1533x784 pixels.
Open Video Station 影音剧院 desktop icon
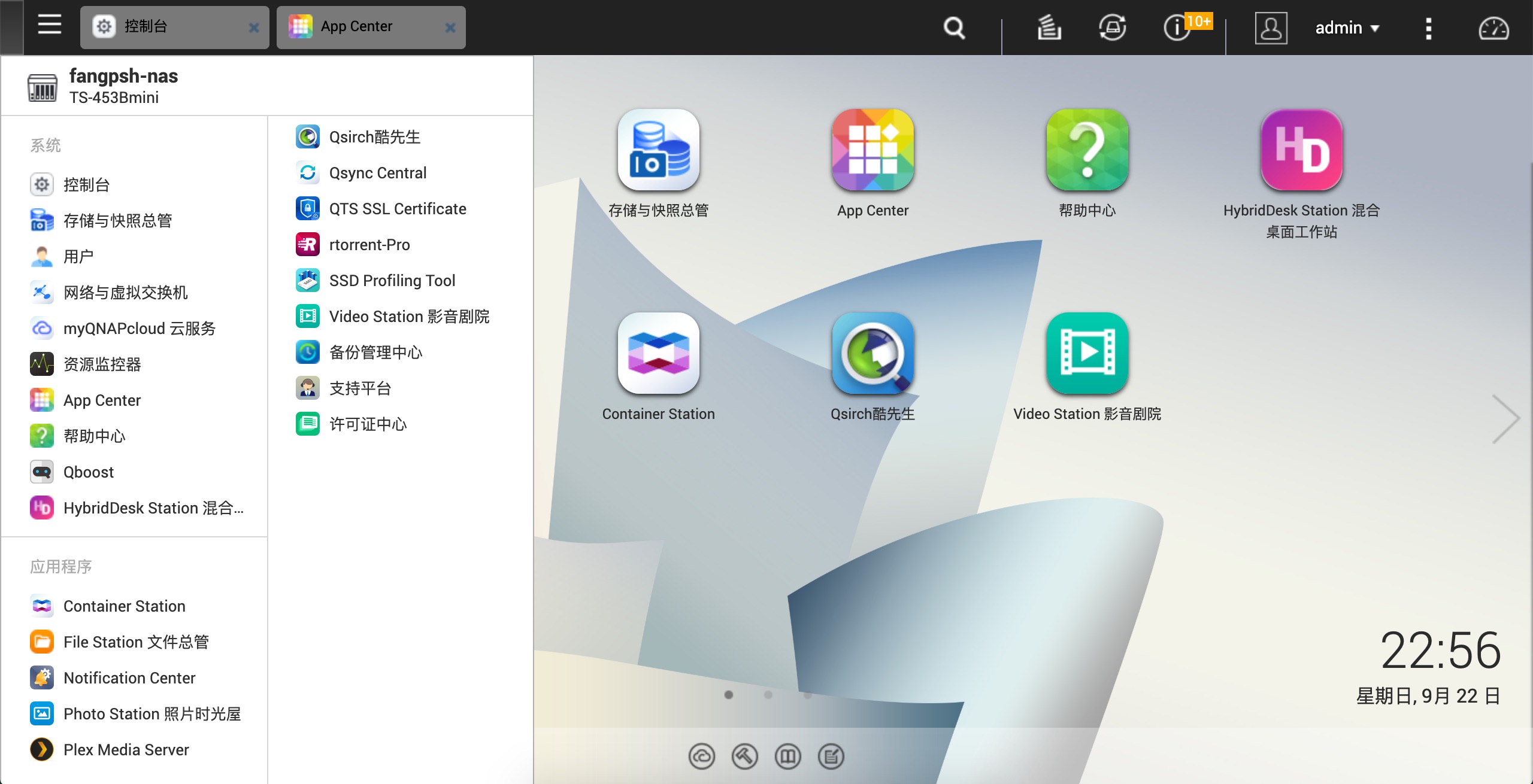pos(1087,353)
